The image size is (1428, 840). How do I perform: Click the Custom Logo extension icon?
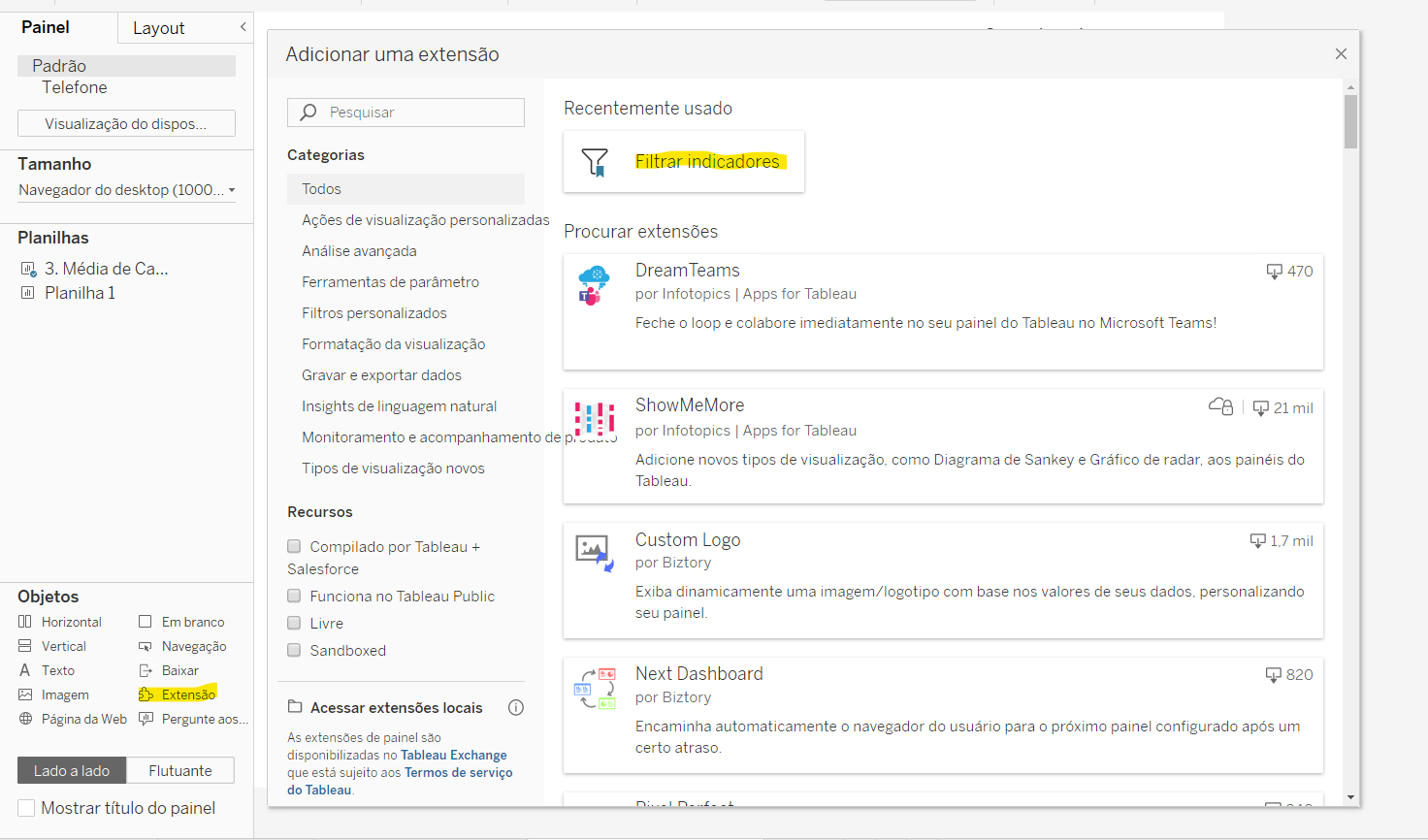pos(594,553)
